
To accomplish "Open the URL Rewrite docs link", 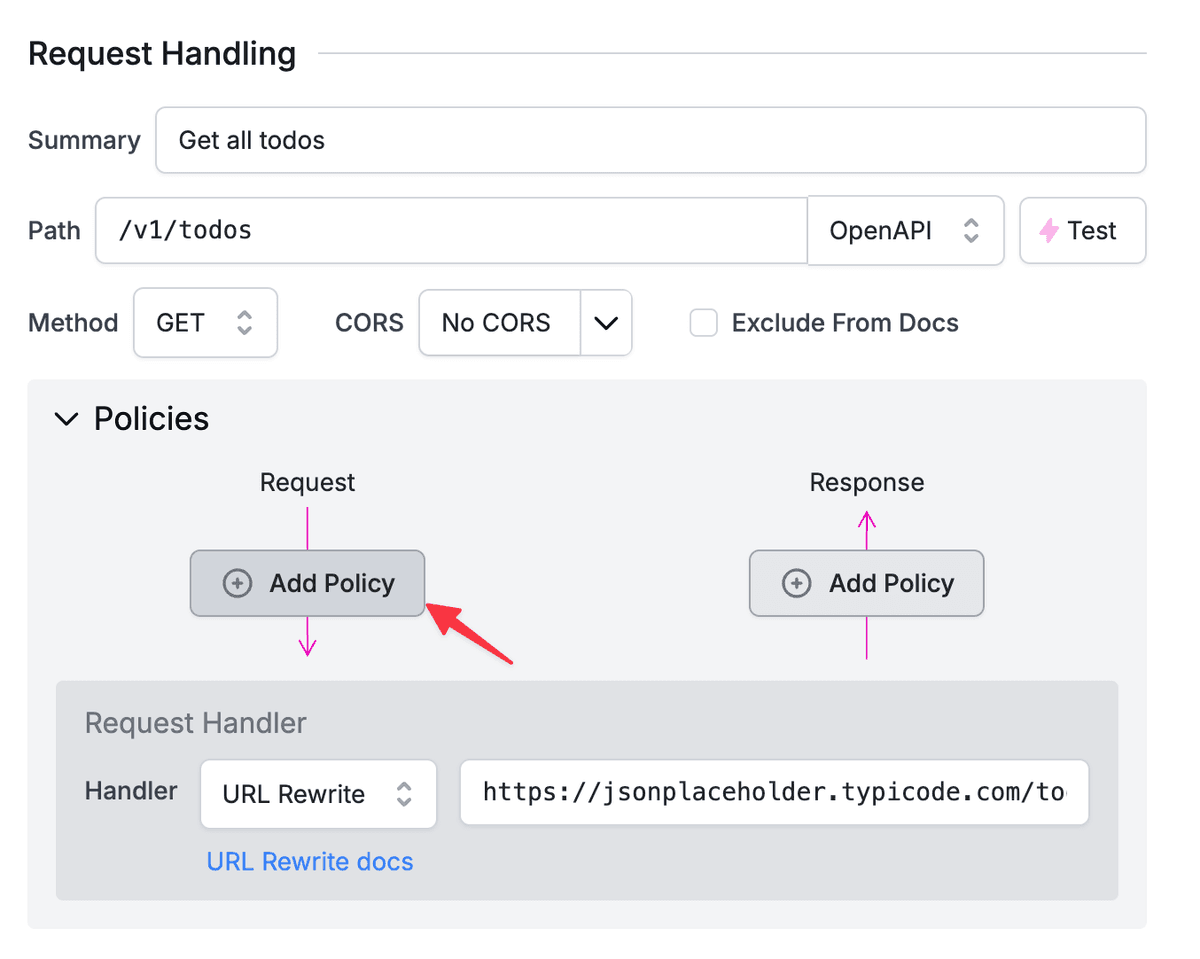I will click(310, 862).
